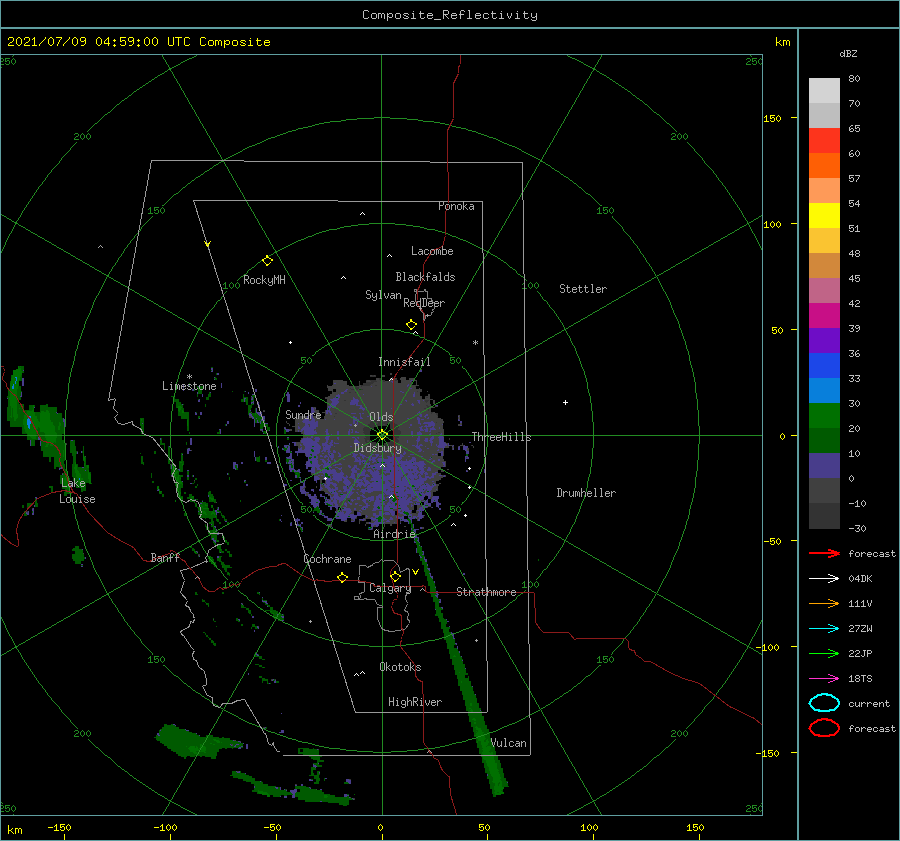Click the Sylvan label
This screenshot has width=900, height=841.
[383, 295]
